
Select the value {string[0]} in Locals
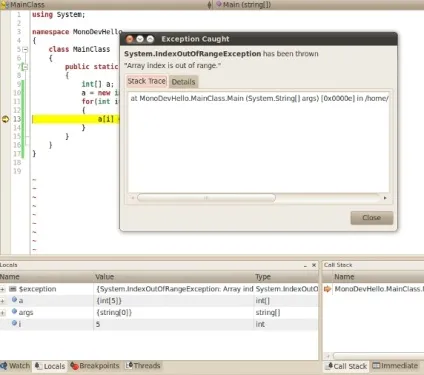point(114,313)
